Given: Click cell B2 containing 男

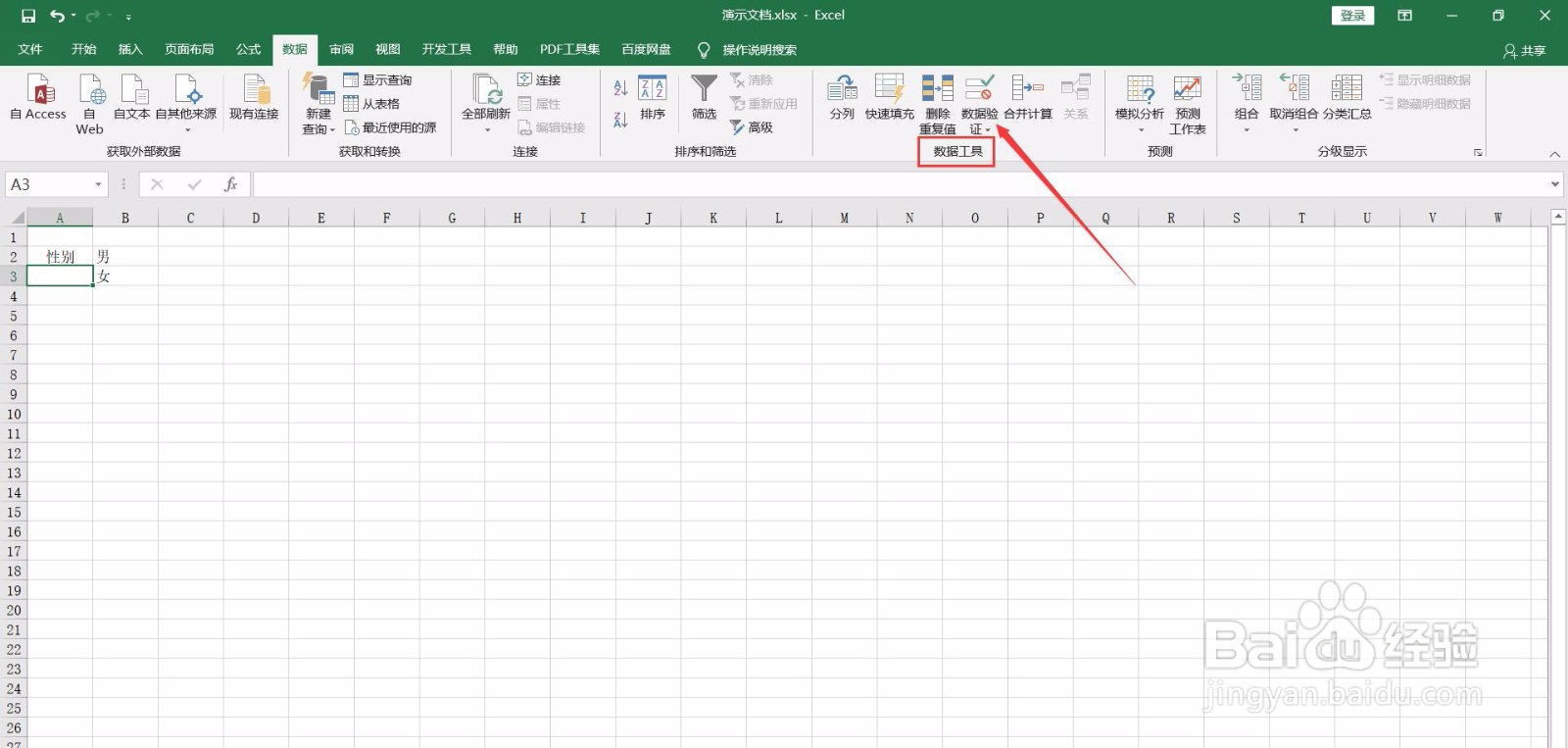Looking at the screenshot, I should 125,257.
